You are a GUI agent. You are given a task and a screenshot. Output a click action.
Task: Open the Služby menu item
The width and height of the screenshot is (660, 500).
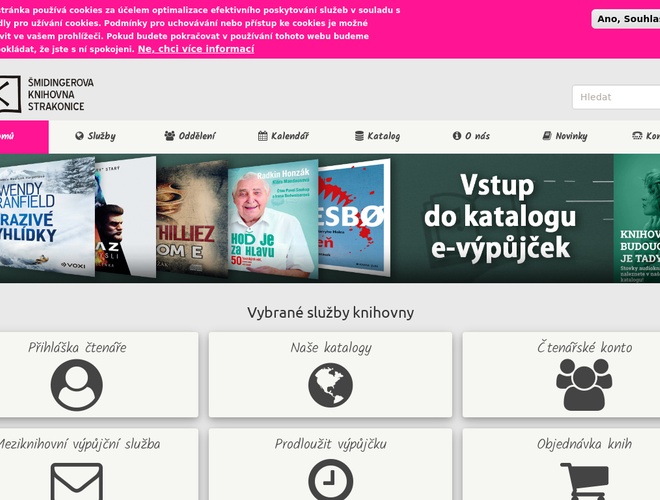tap(96, 136)
